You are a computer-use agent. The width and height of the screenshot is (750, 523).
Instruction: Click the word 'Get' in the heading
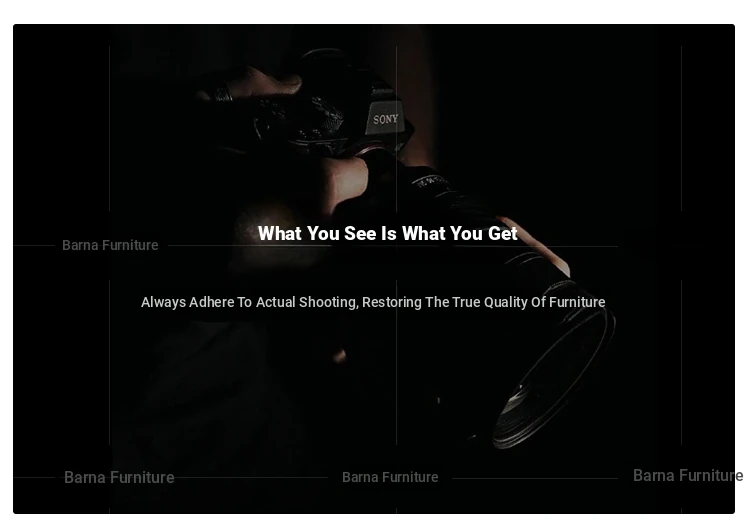point(503,234)
